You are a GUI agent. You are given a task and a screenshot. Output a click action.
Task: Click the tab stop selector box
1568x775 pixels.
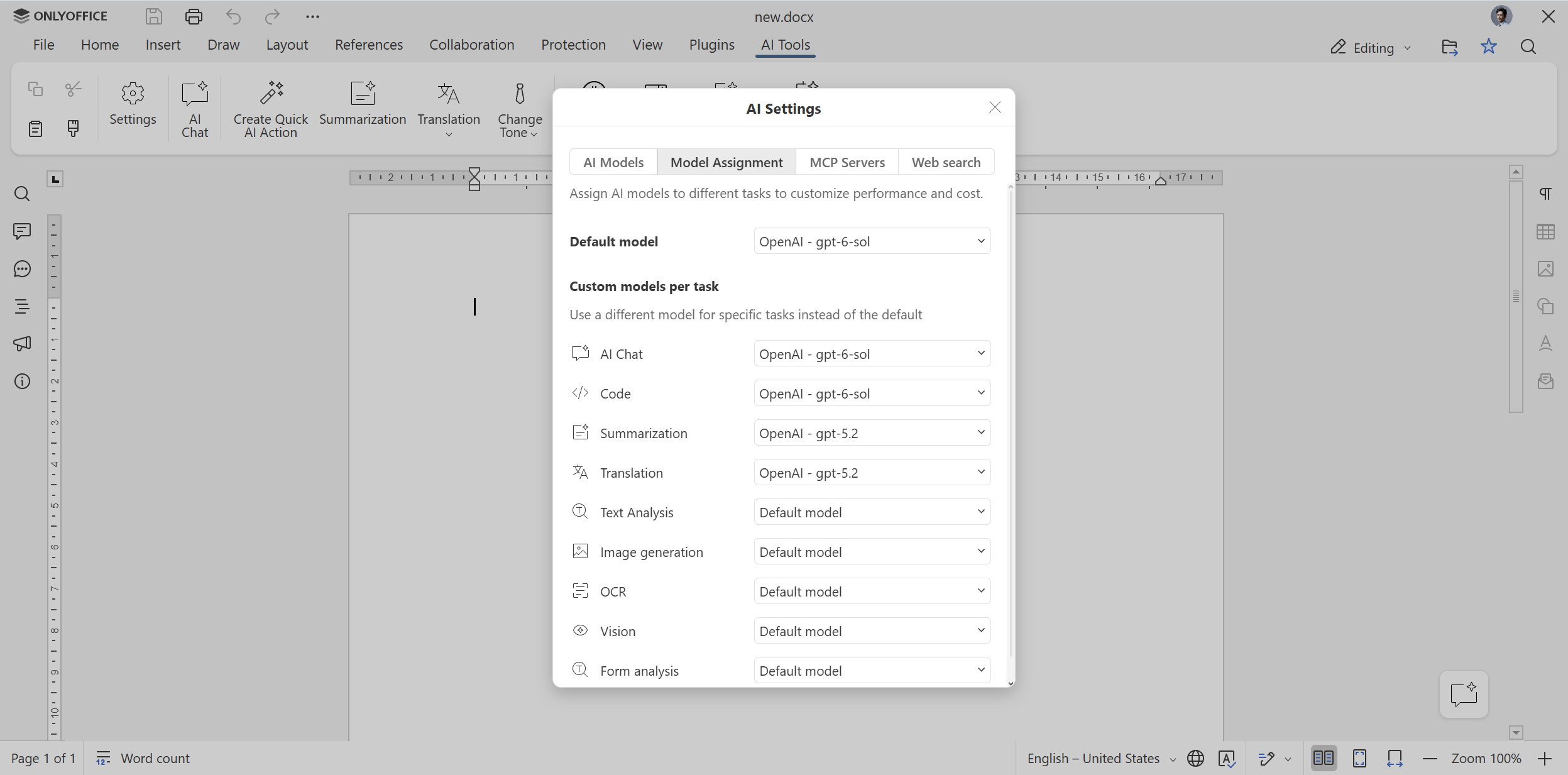coord(55,180)
